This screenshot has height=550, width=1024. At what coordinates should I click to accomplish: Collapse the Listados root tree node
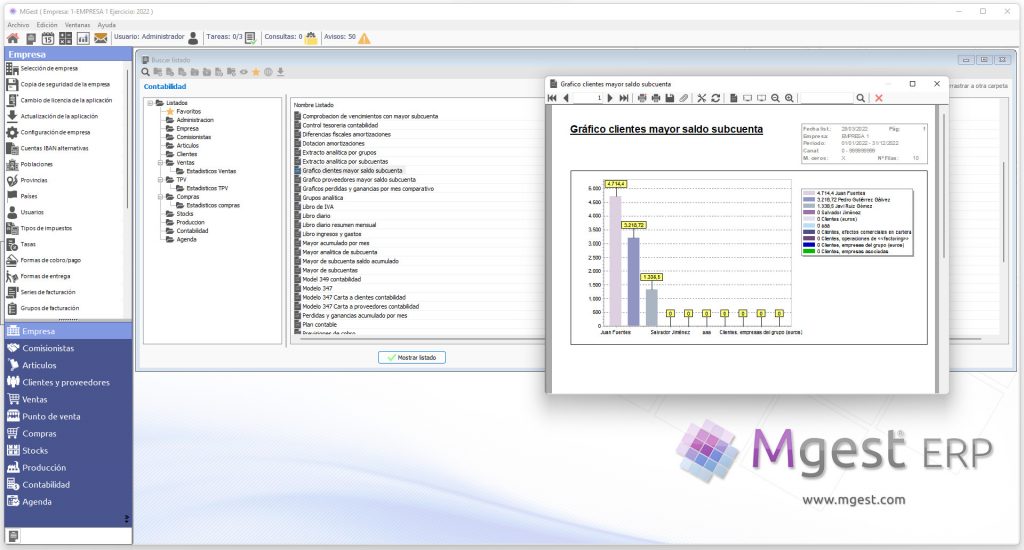150,103
